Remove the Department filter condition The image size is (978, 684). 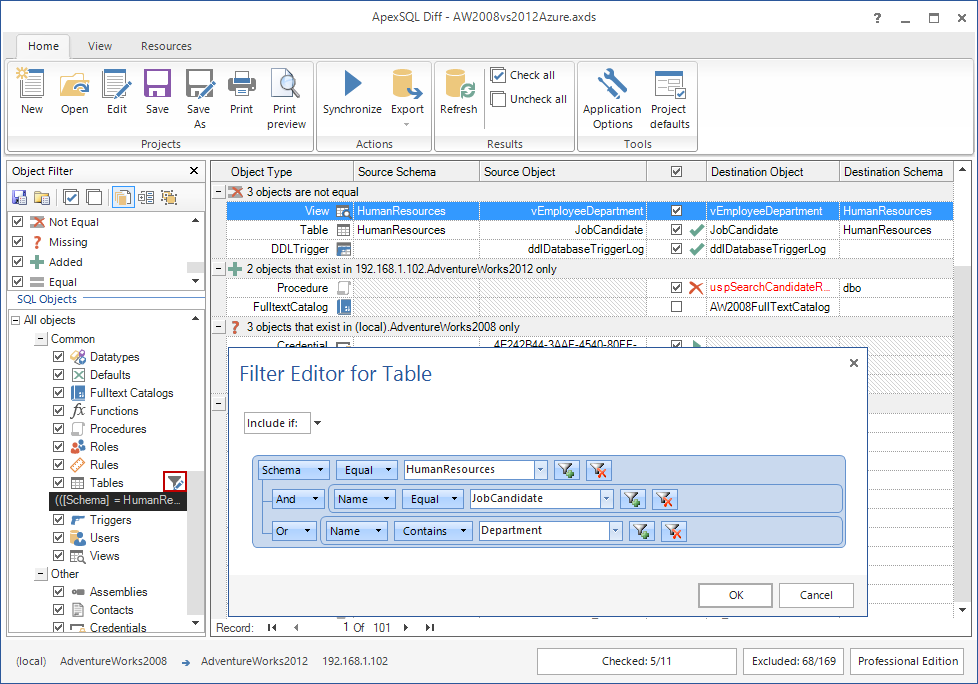pos(674,531)
